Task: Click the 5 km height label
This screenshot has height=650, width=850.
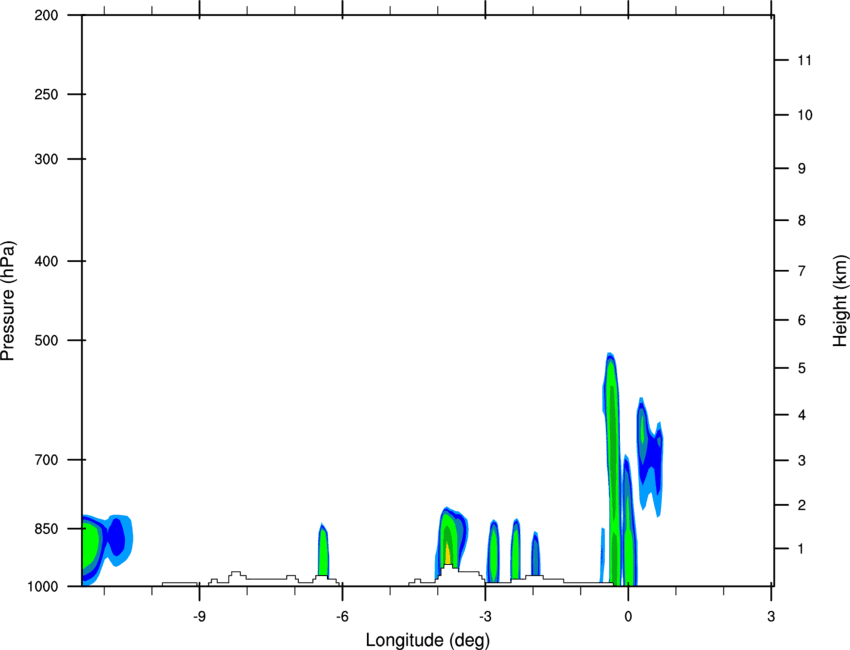Action: pos(802,368)
